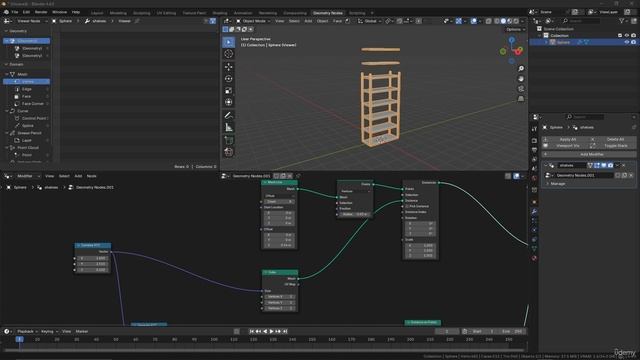Expand the Sphere object in outliner
640x360 pixels.
coord(546,42)
